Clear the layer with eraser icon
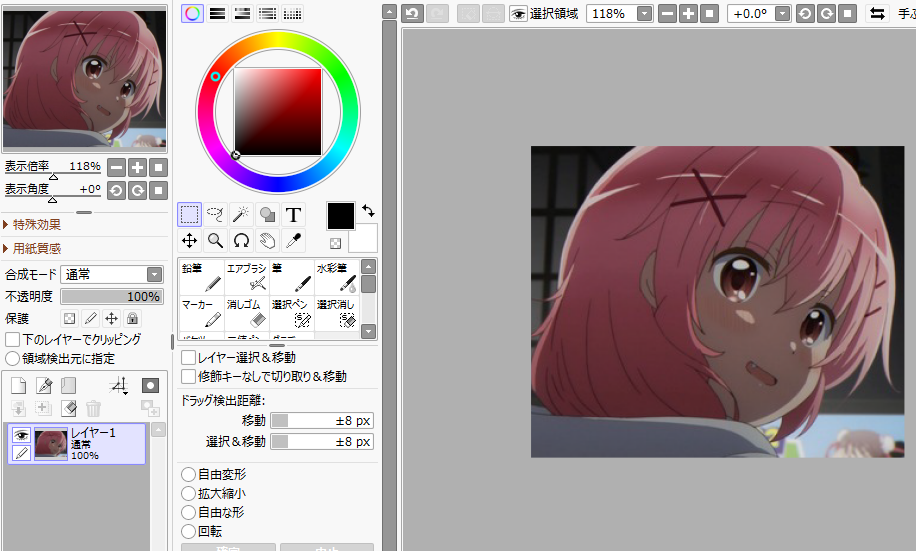The image size is (916, 551). 69,408
